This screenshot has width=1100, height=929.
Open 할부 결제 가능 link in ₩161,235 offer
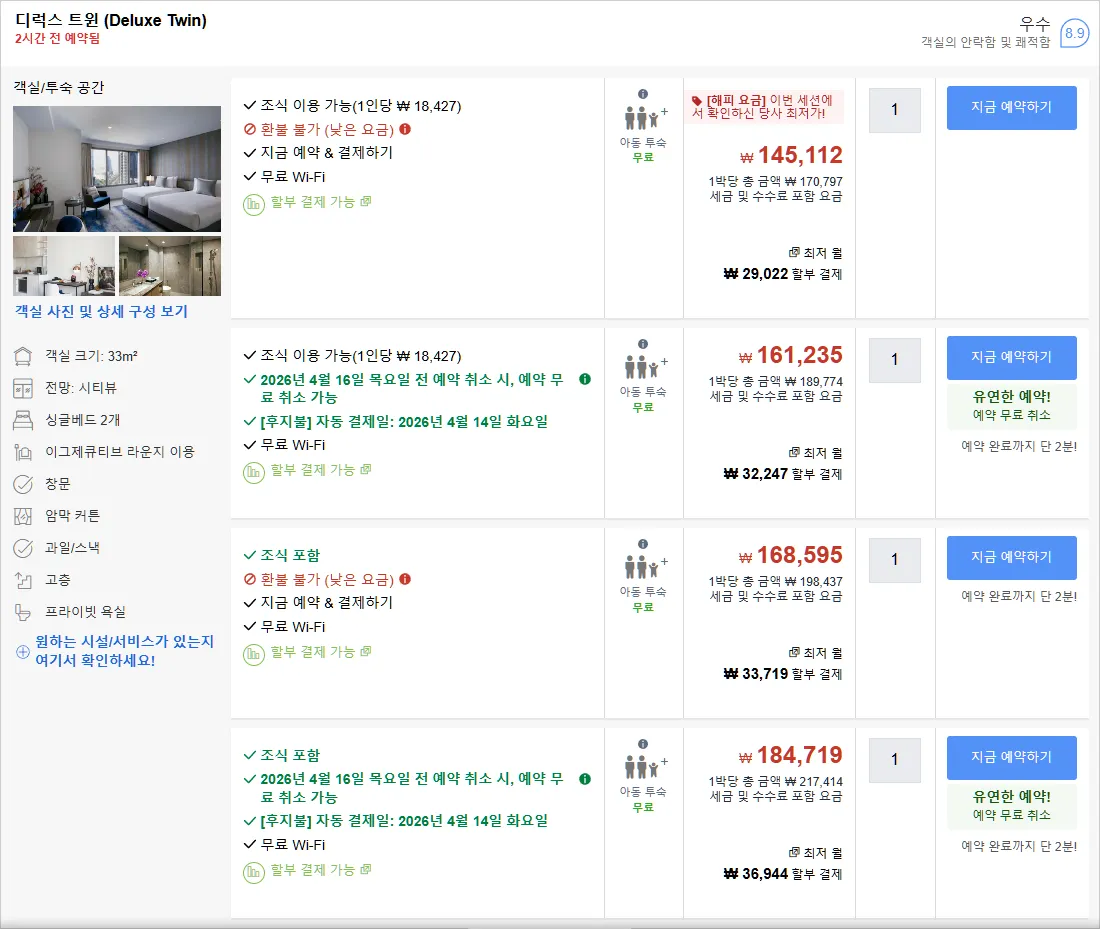tap(320, 470)
